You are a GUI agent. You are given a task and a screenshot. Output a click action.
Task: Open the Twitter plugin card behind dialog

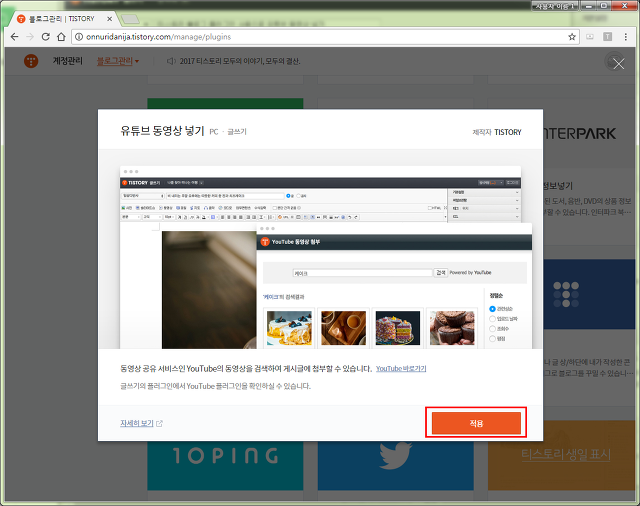pyautogui.click(x=396, y=465)
